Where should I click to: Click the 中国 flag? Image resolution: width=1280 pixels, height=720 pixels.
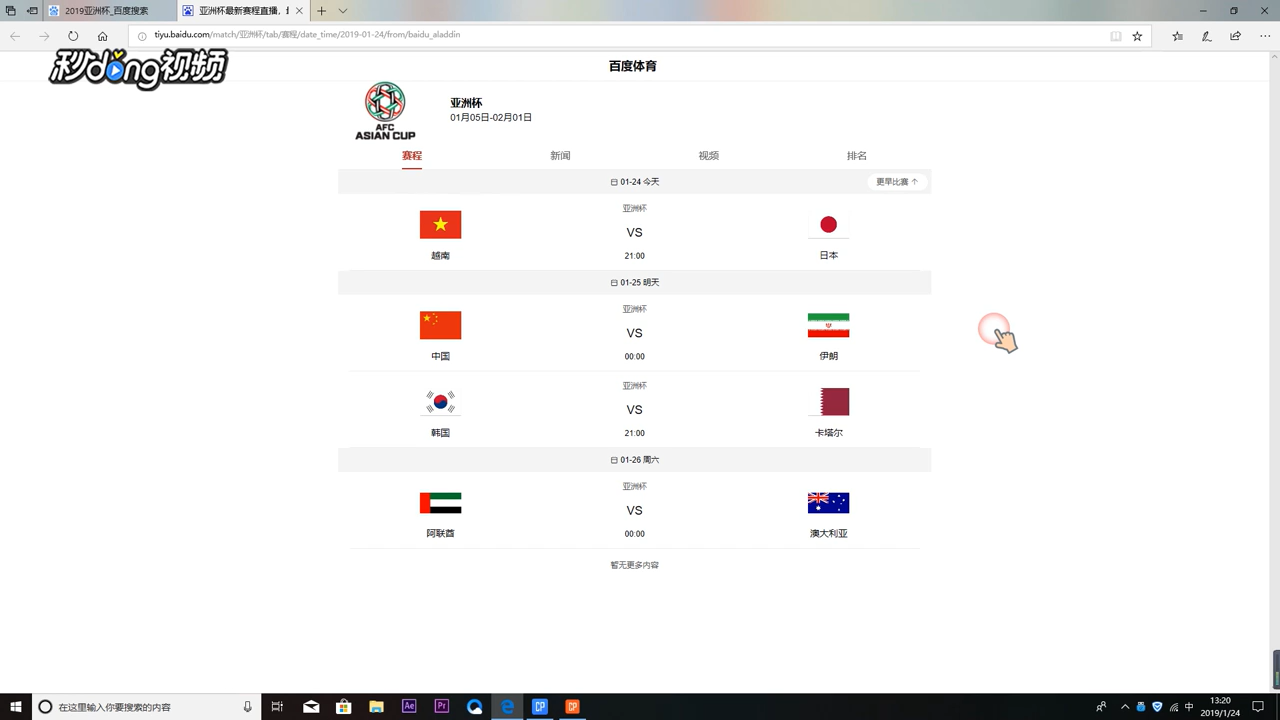click(440, 326)
